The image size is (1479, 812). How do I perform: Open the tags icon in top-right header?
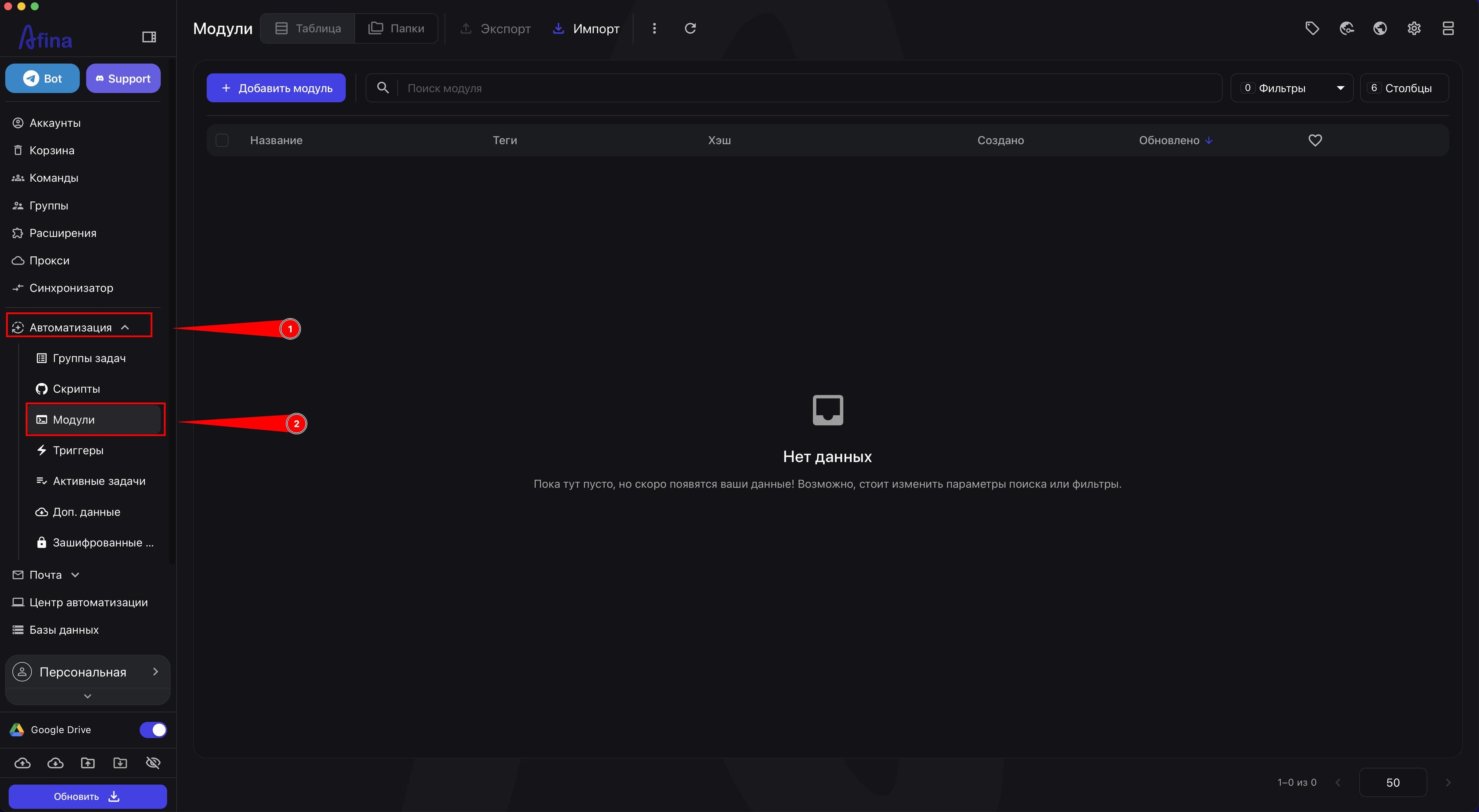click(x=1312, y=28)
